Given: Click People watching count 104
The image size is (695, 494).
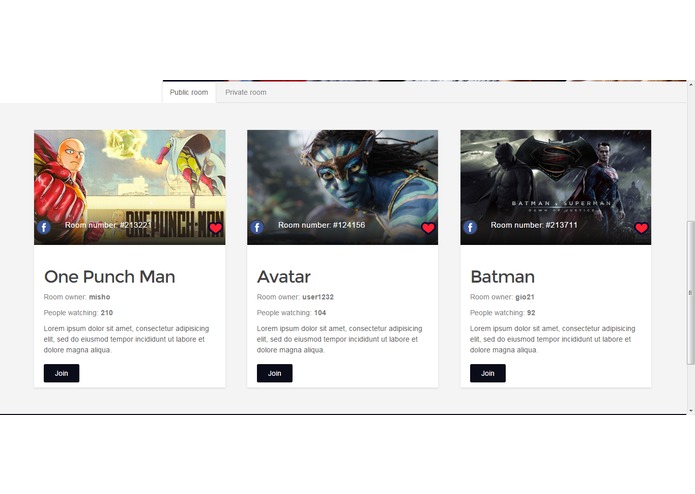Looking at the screenshot, I should pos(320,313).
